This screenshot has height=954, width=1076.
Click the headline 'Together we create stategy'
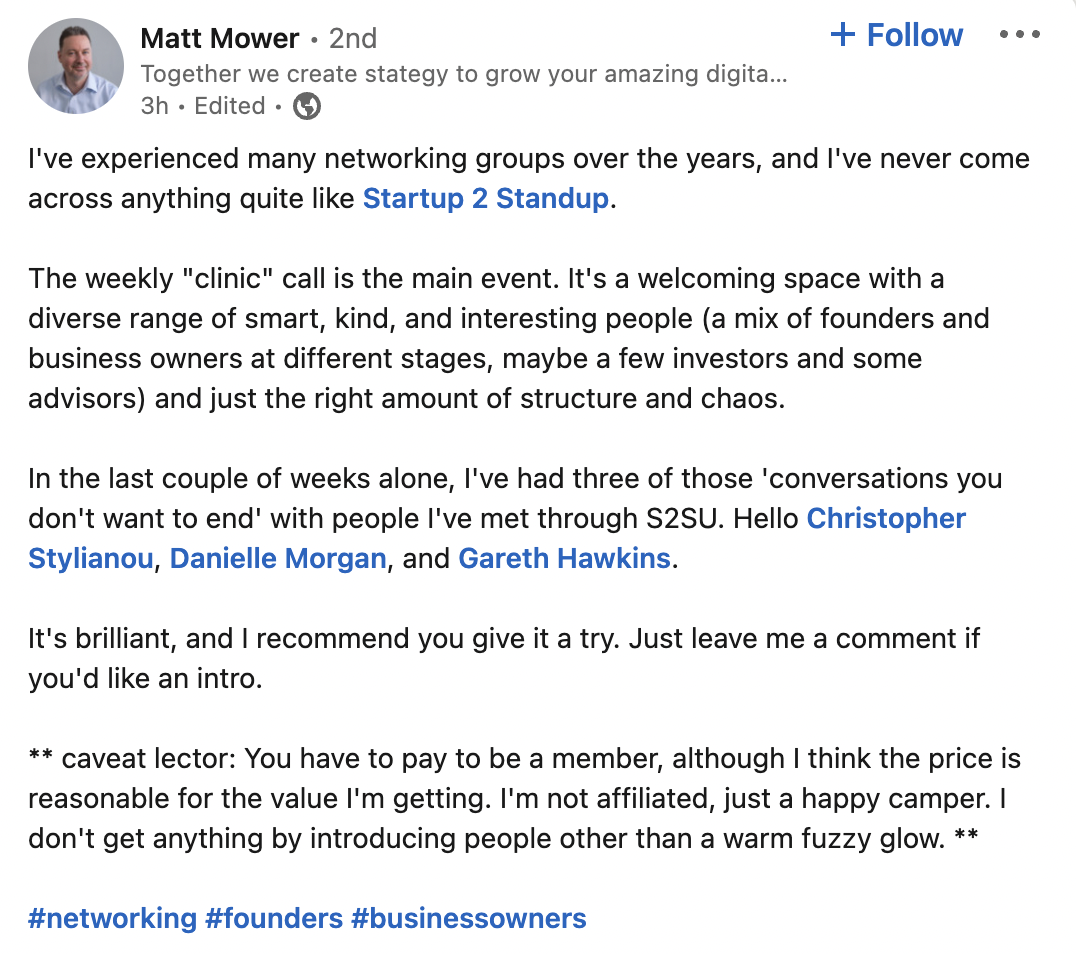point(464,73)
